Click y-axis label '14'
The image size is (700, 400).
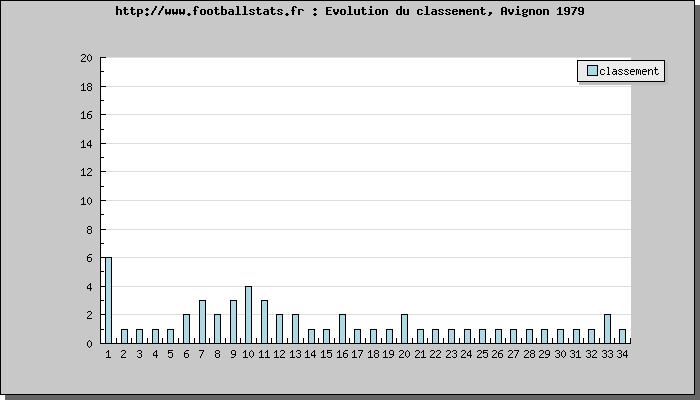(x=87, y=144)
